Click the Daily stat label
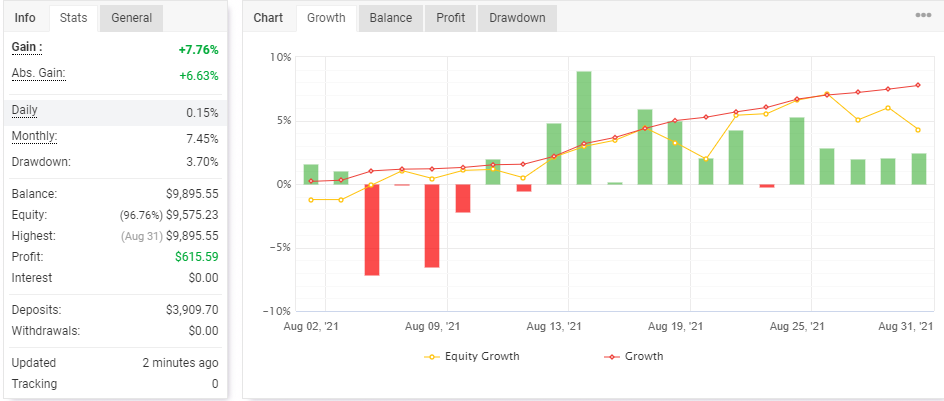944x401 pixels. click(x=25, y=111)
